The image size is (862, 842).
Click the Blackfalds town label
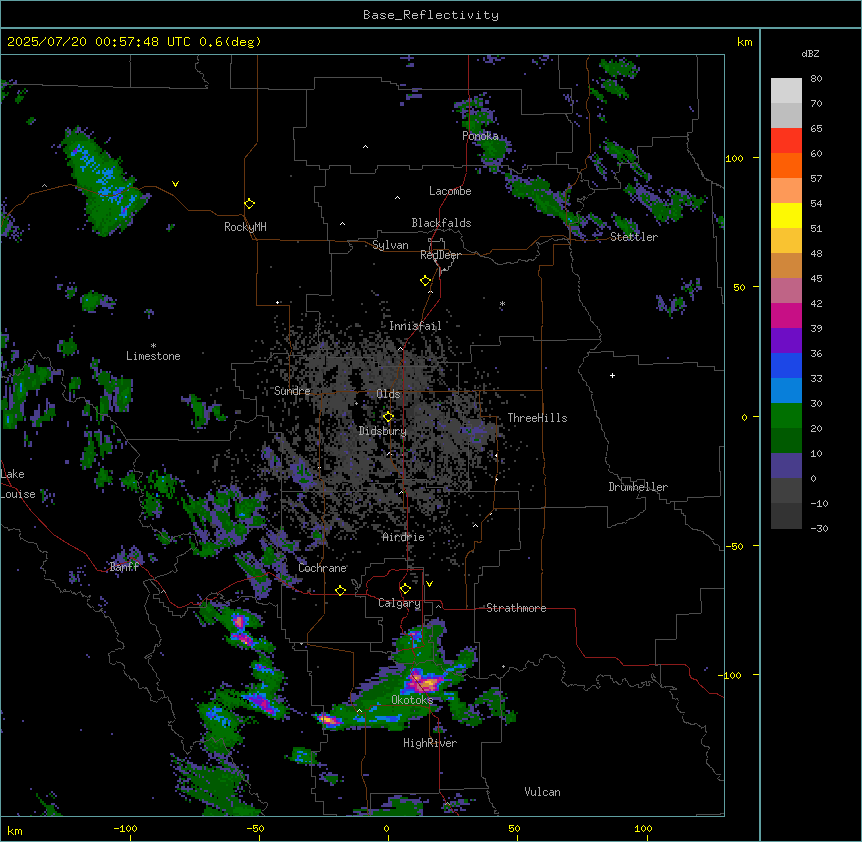441,223
